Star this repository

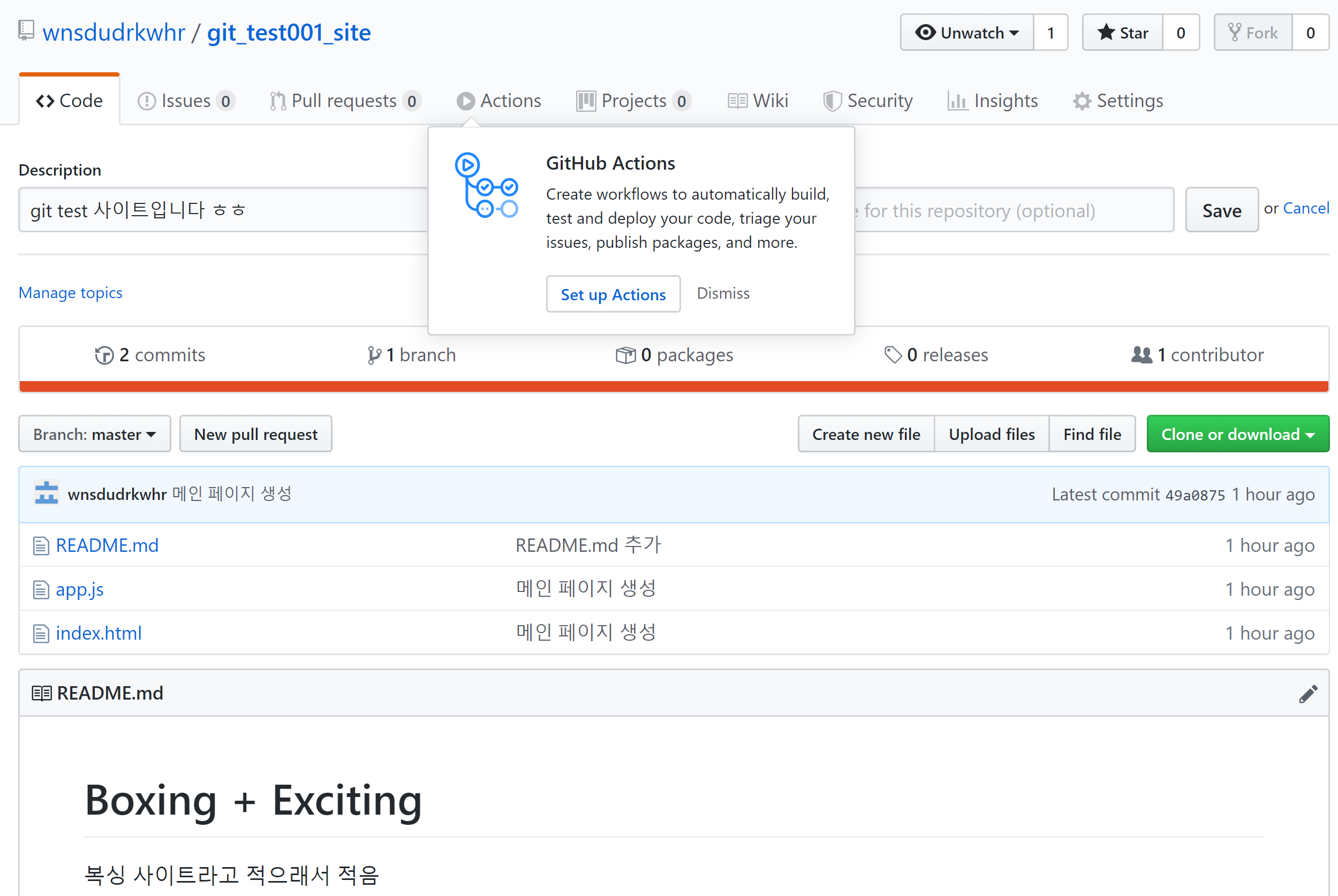[1123, 33]
